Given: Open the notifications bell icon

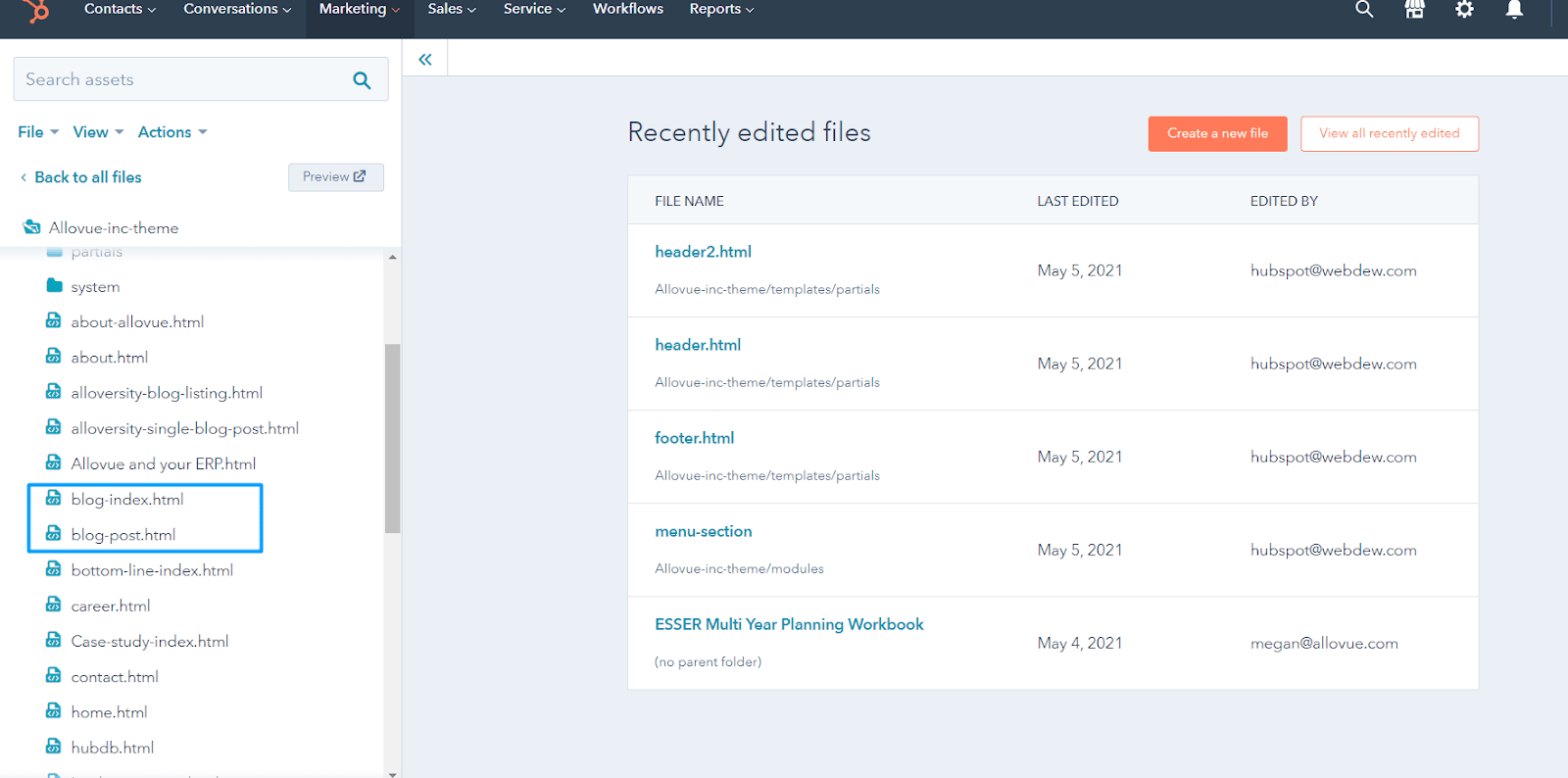Looking at the screenshot, I should (1514, 9).
